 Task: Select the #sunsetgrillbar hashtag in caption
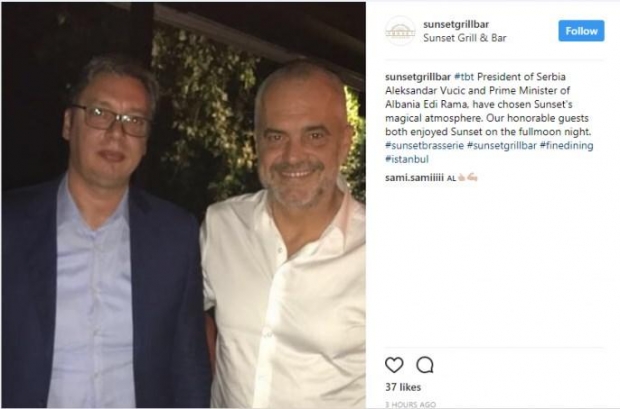point(504,145)
